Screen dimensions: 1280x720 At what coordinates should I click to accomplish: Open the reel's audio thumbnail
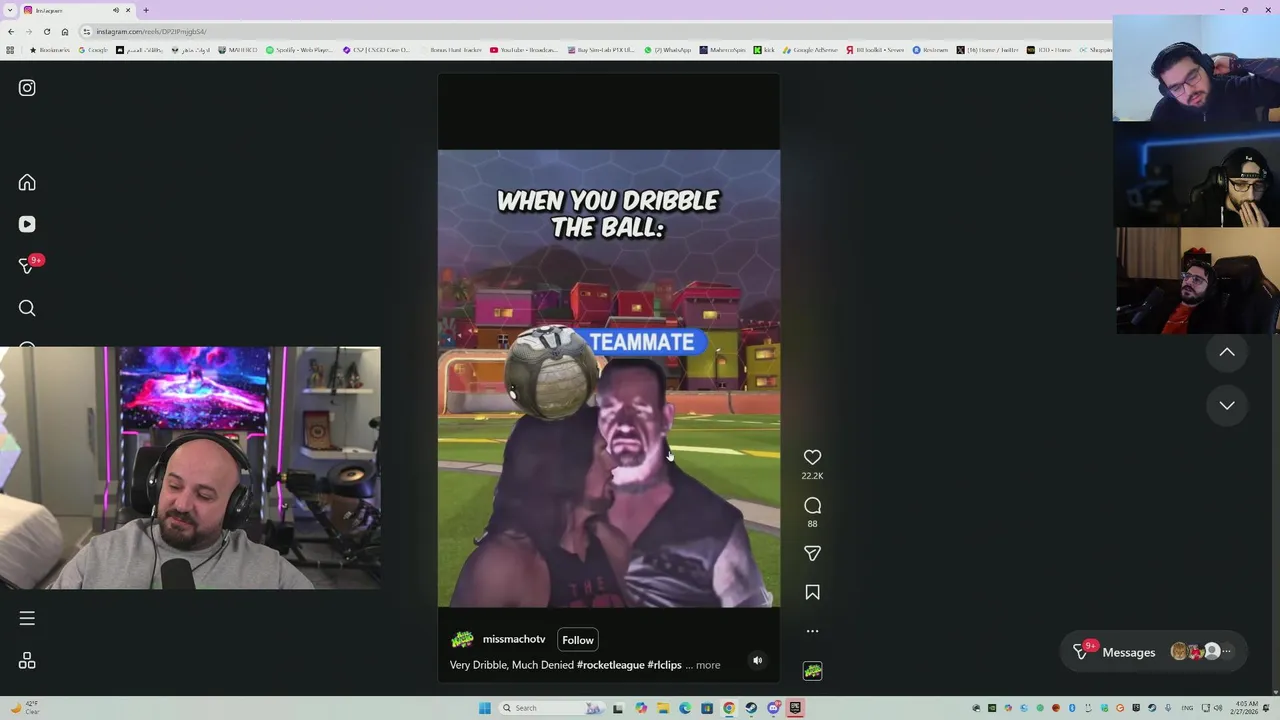coord(812,671)
